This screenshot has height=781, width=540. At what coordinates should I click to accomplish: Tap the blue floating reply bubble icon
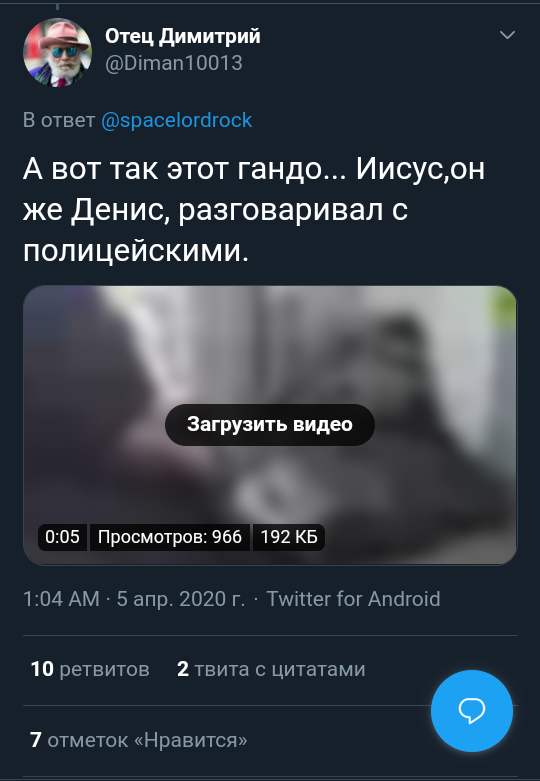pyautogui.click(x=471, y=710)
